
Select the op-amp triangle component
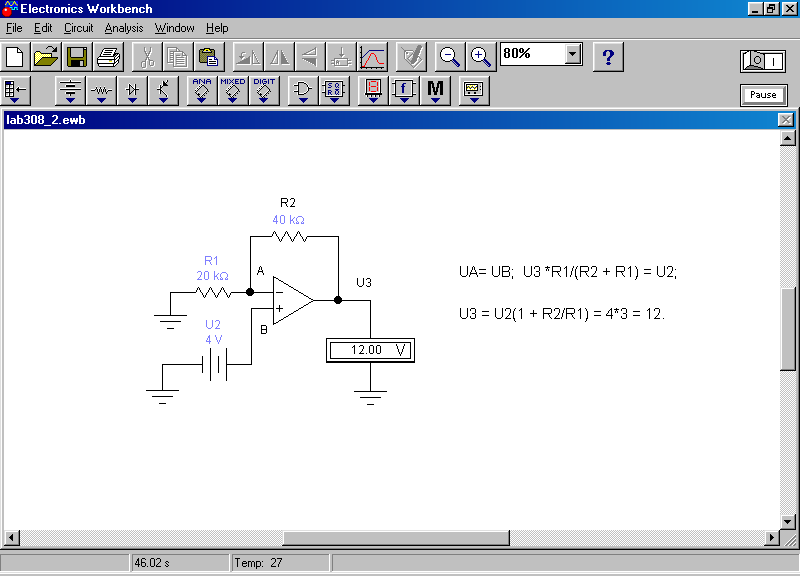click(293, 300)
